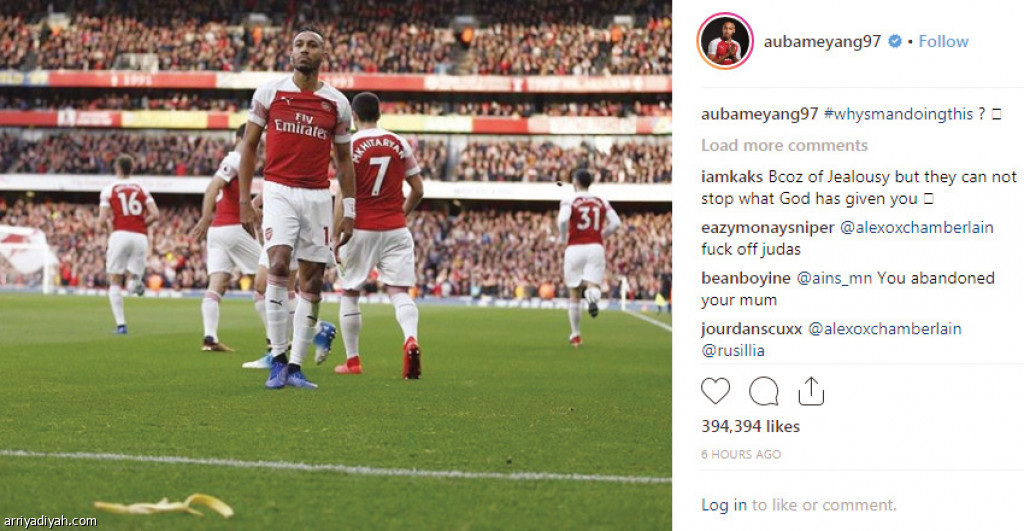The height and width of the screenshot is (531, 1024).
Task: Open the beanboyine commenter profile
Action: tap(746, 278)
